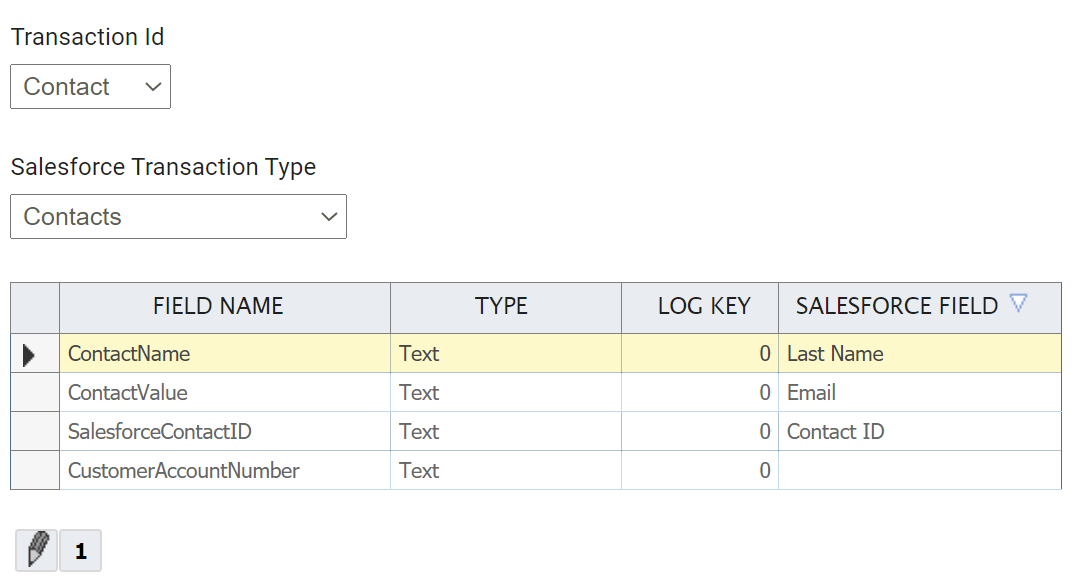Click the filter funnel icon on Salesforce Field
Viewport: 1079px width, 586px height.
click(x=1018, y=303)
